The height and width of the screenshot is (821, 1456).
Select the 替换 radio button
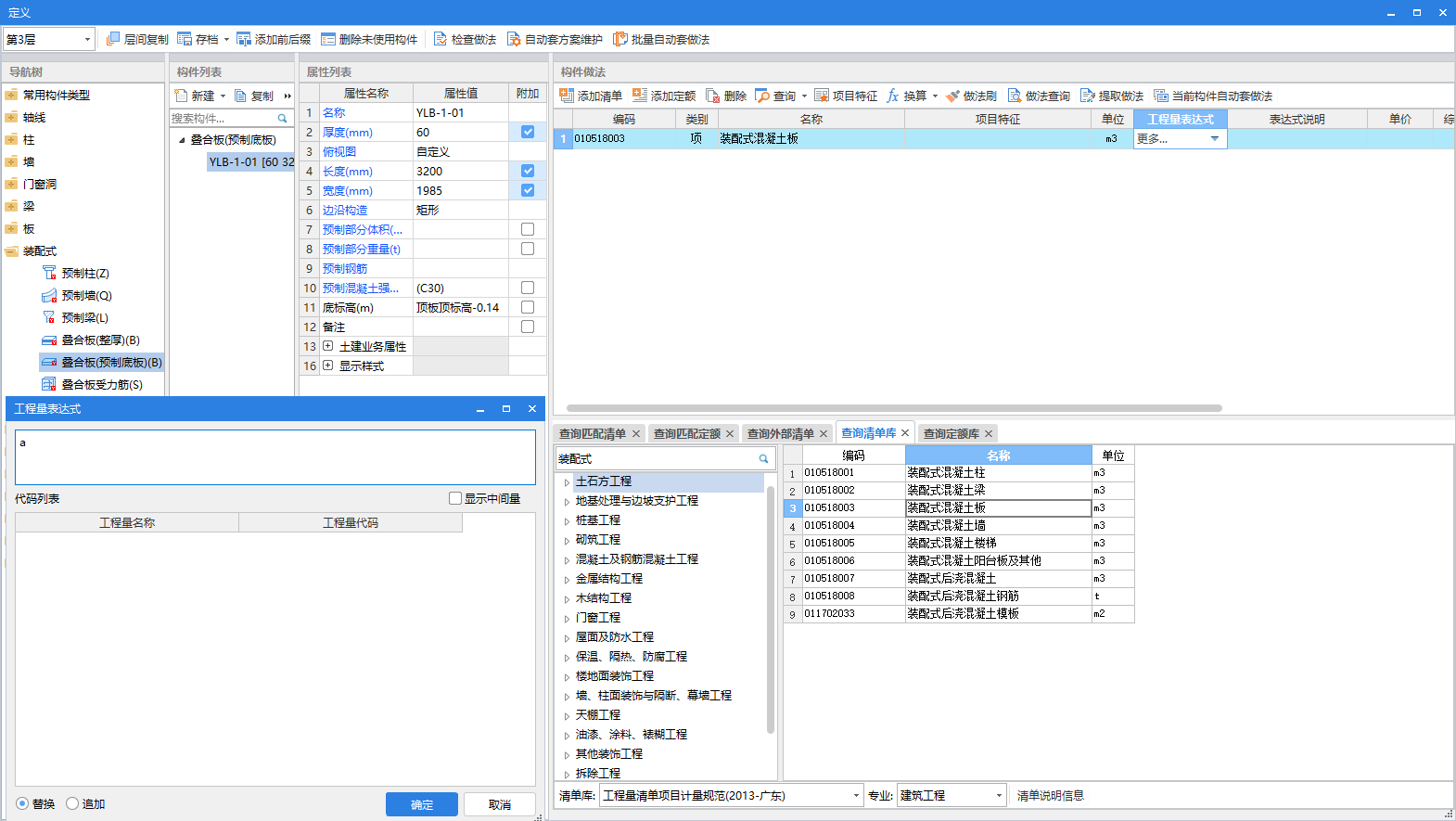click(22, 803)
